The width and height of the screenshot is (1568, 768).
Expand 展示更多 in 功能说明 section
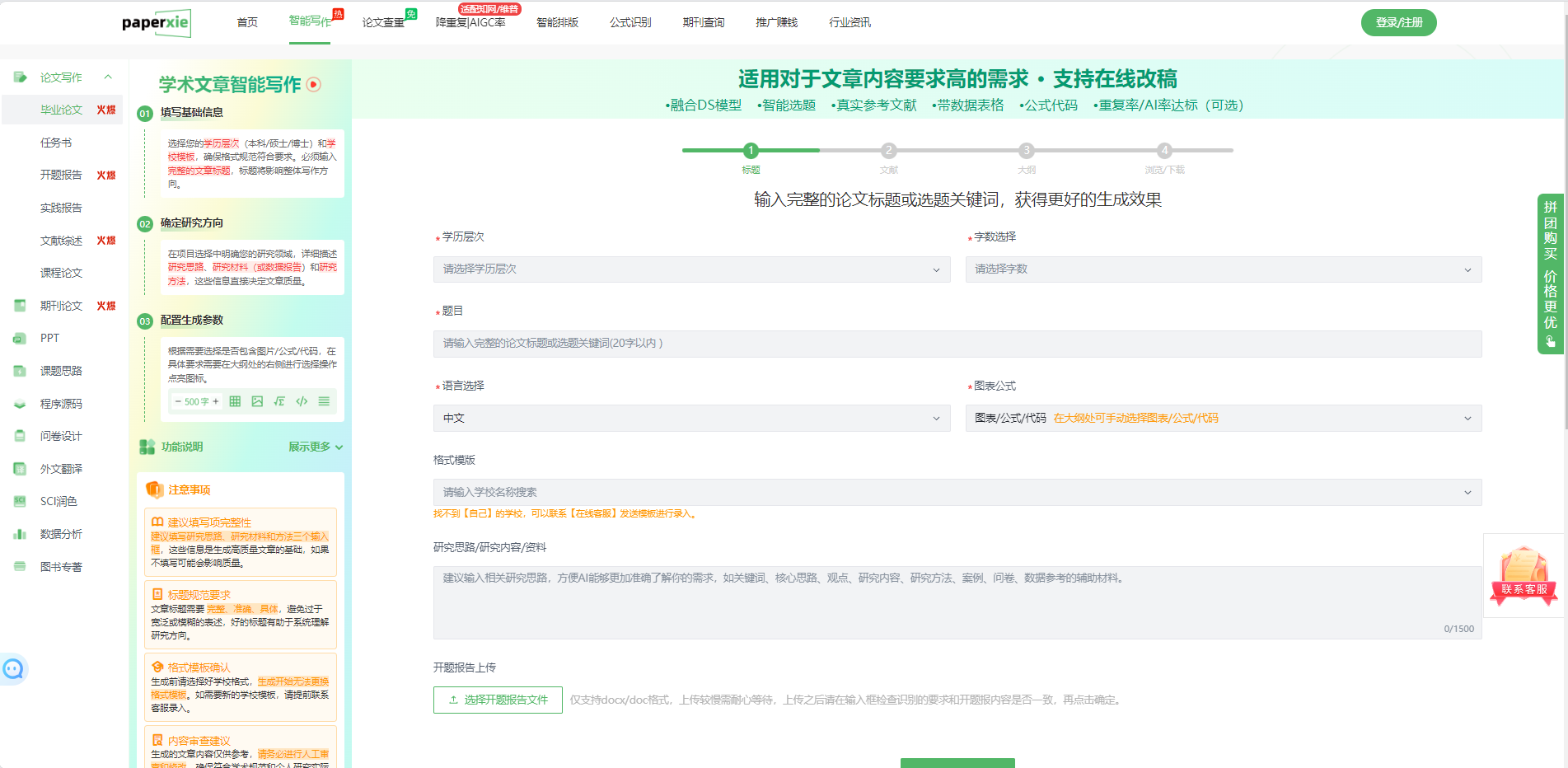pos(315,447)
